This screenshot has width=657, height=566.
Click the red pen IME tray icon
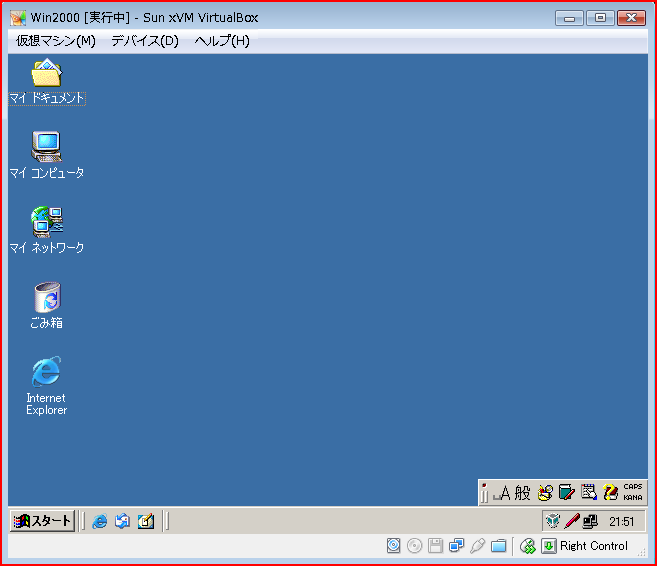pyautogui.click(x=572, y=521)
